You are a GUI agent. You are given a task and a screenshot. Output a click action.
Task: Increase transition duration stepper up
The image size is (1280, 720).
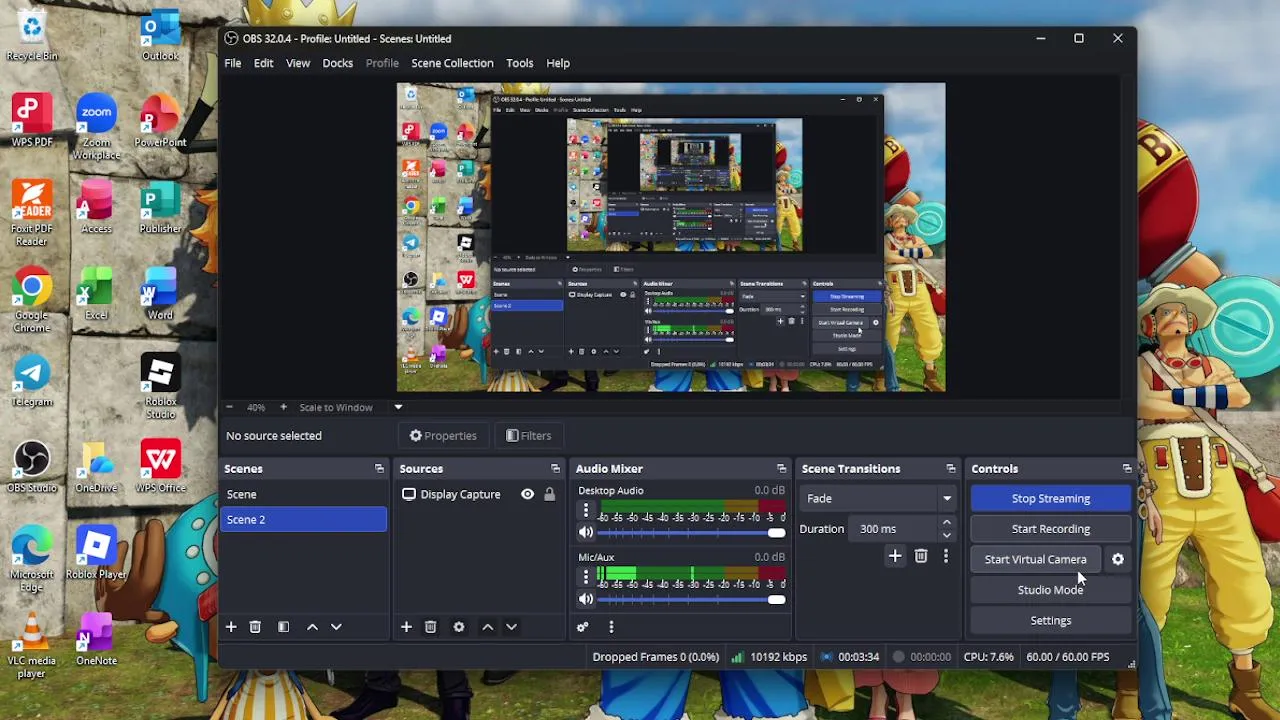tap(947, 523)
